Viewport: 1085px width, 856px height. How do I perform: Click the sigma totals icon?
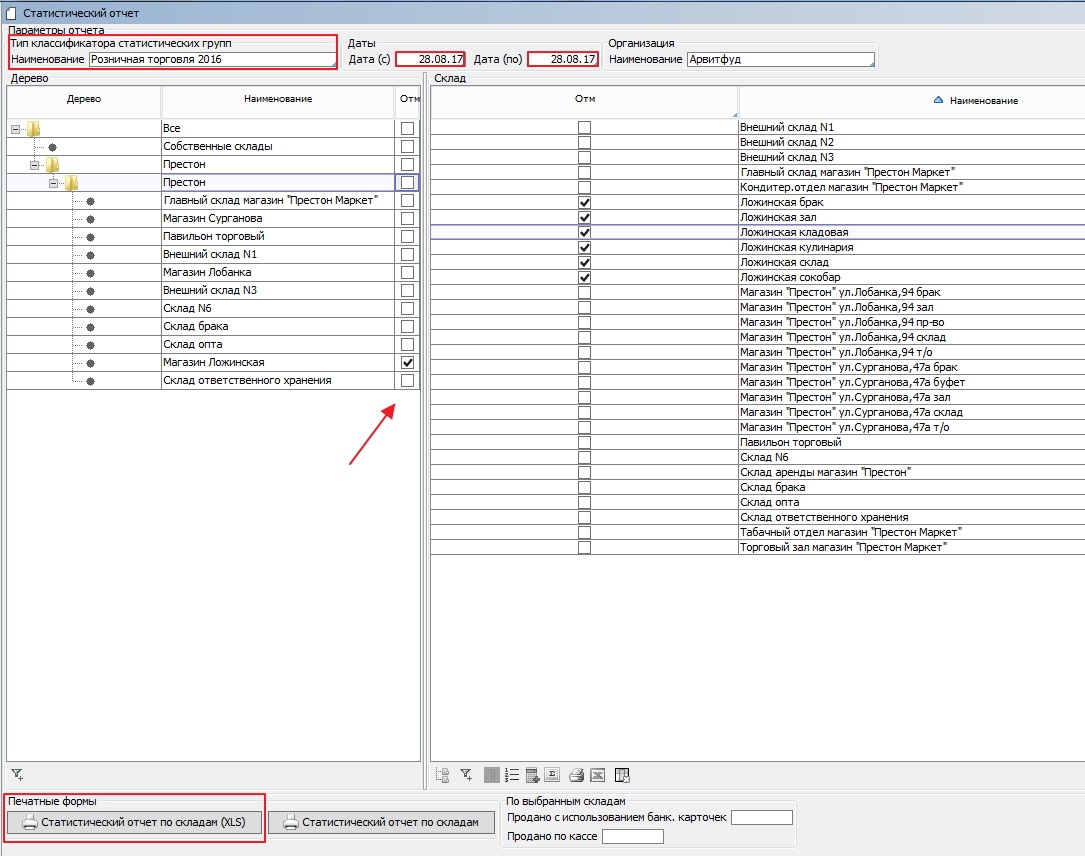pyautogui.click(x=553, y=775)
